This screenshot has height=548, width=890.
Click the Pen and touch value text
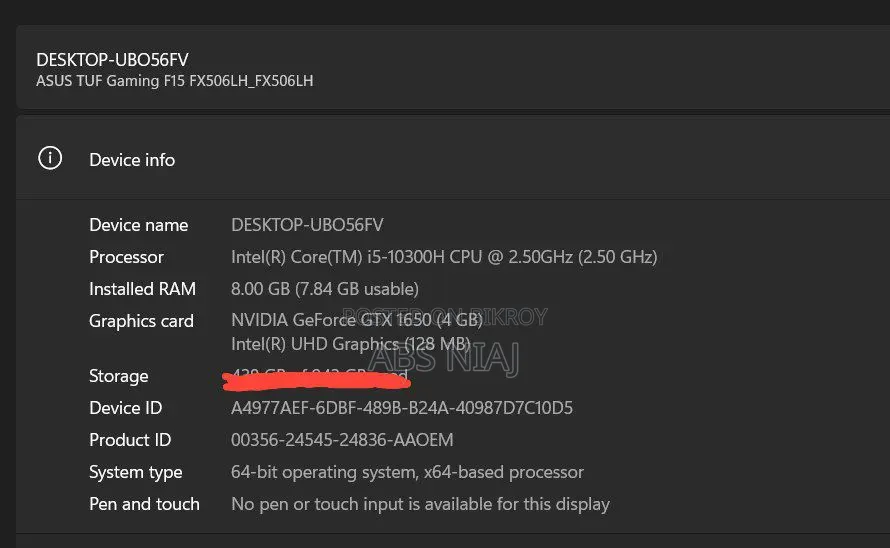click(420, 504)
